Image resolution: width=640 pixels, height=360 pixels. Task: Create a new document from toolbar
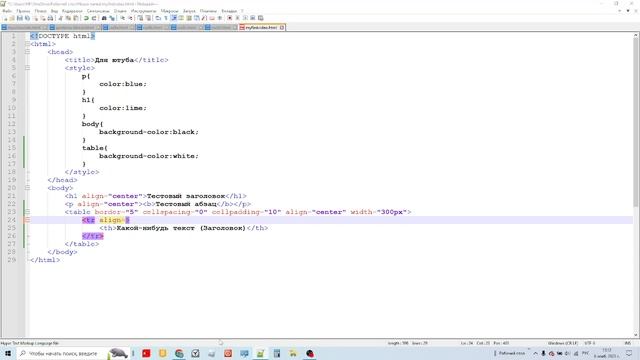tap(5, 18)
